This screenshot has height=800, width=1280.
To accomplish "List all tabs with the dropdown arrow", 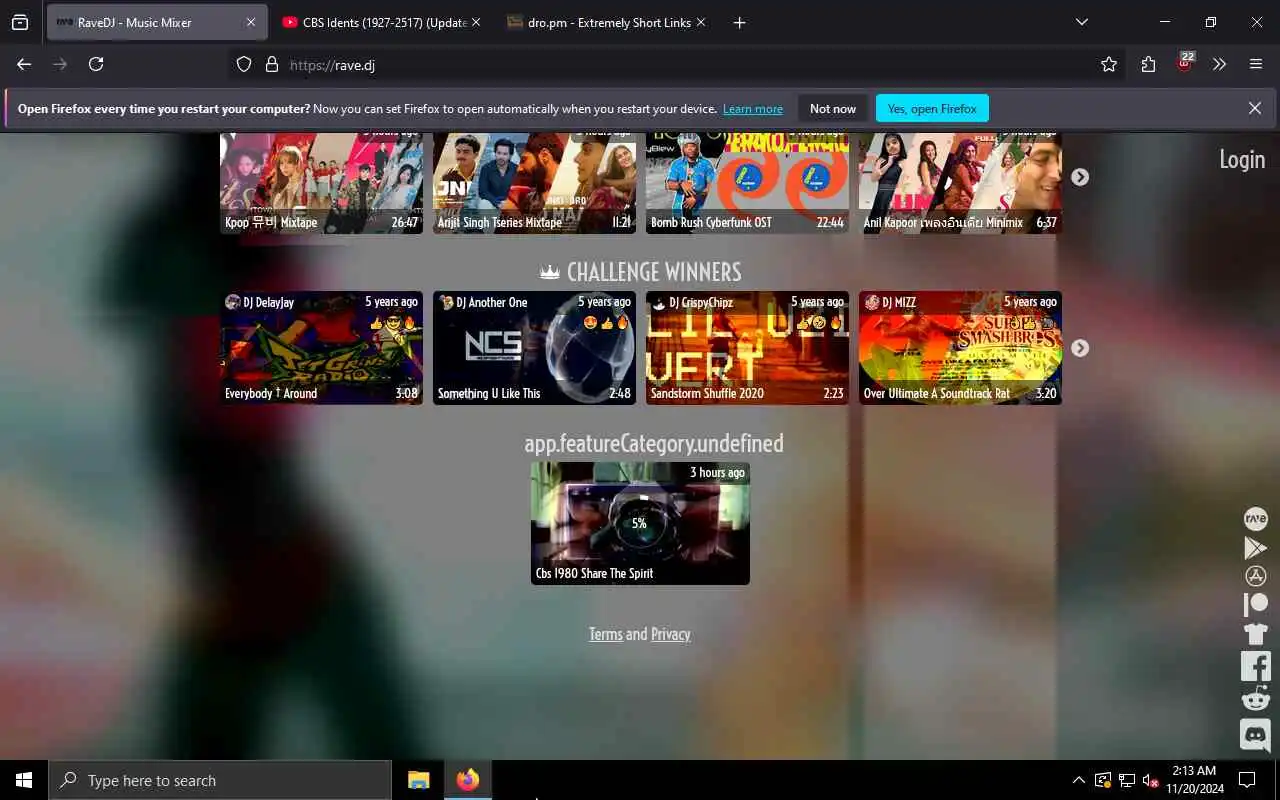I will [1081, 22].
